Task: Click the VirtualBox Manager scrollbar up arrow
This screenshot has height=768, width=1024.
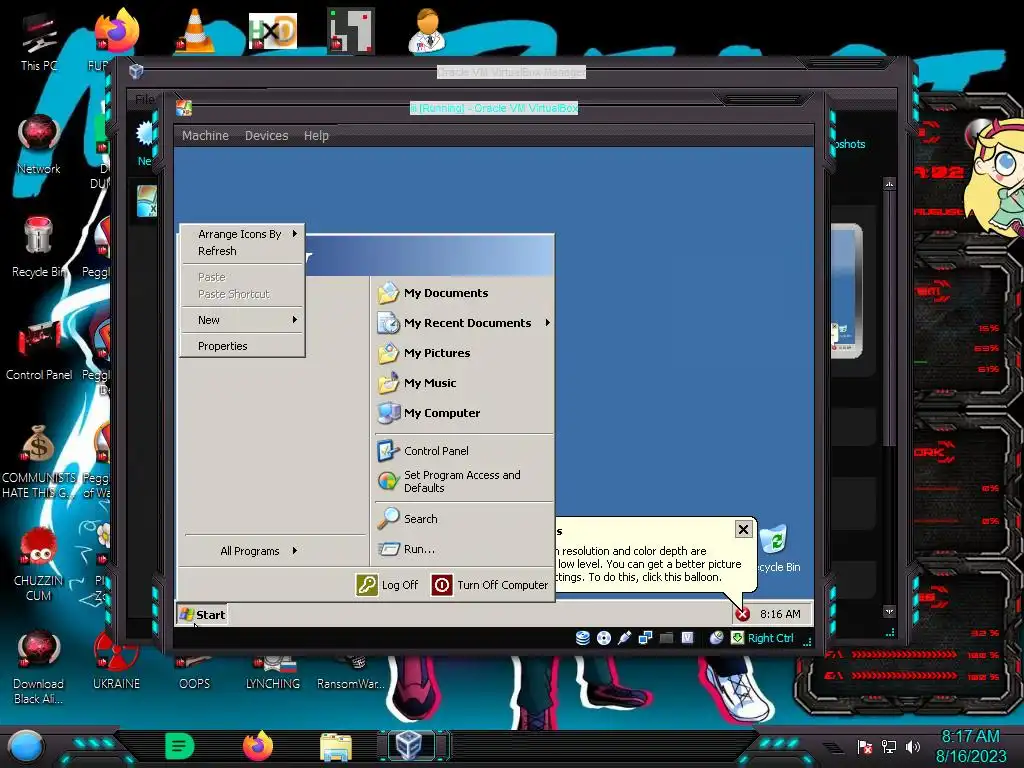Action: [889, 185]
